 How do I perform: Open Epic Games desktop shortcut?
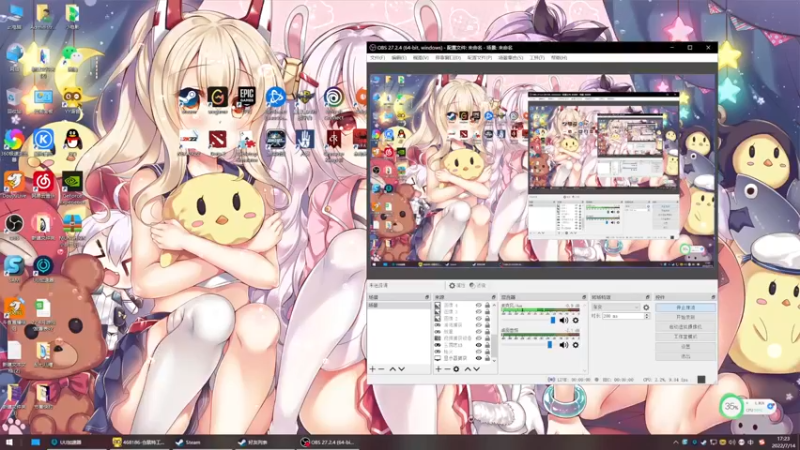246,99
